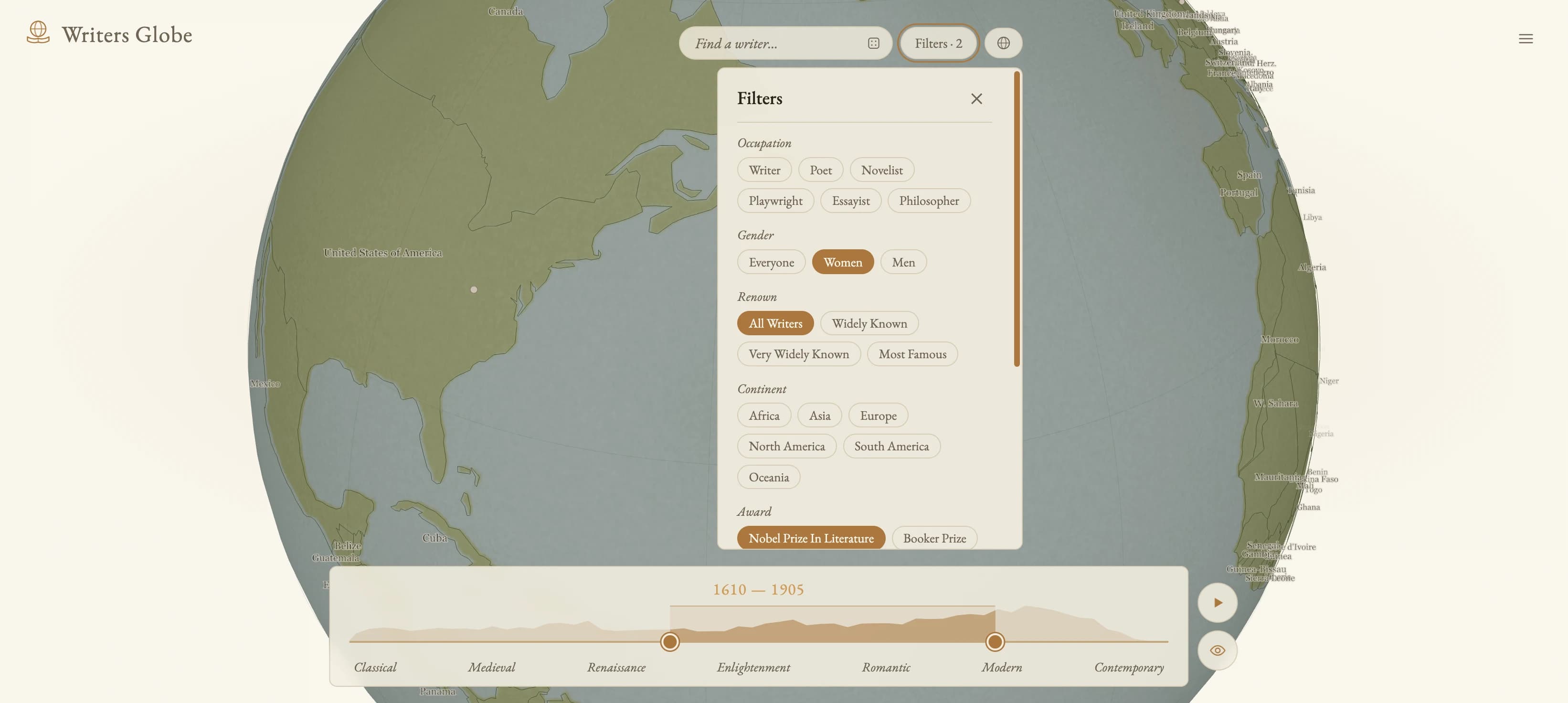Play the timeline animation

(1218, 603)
